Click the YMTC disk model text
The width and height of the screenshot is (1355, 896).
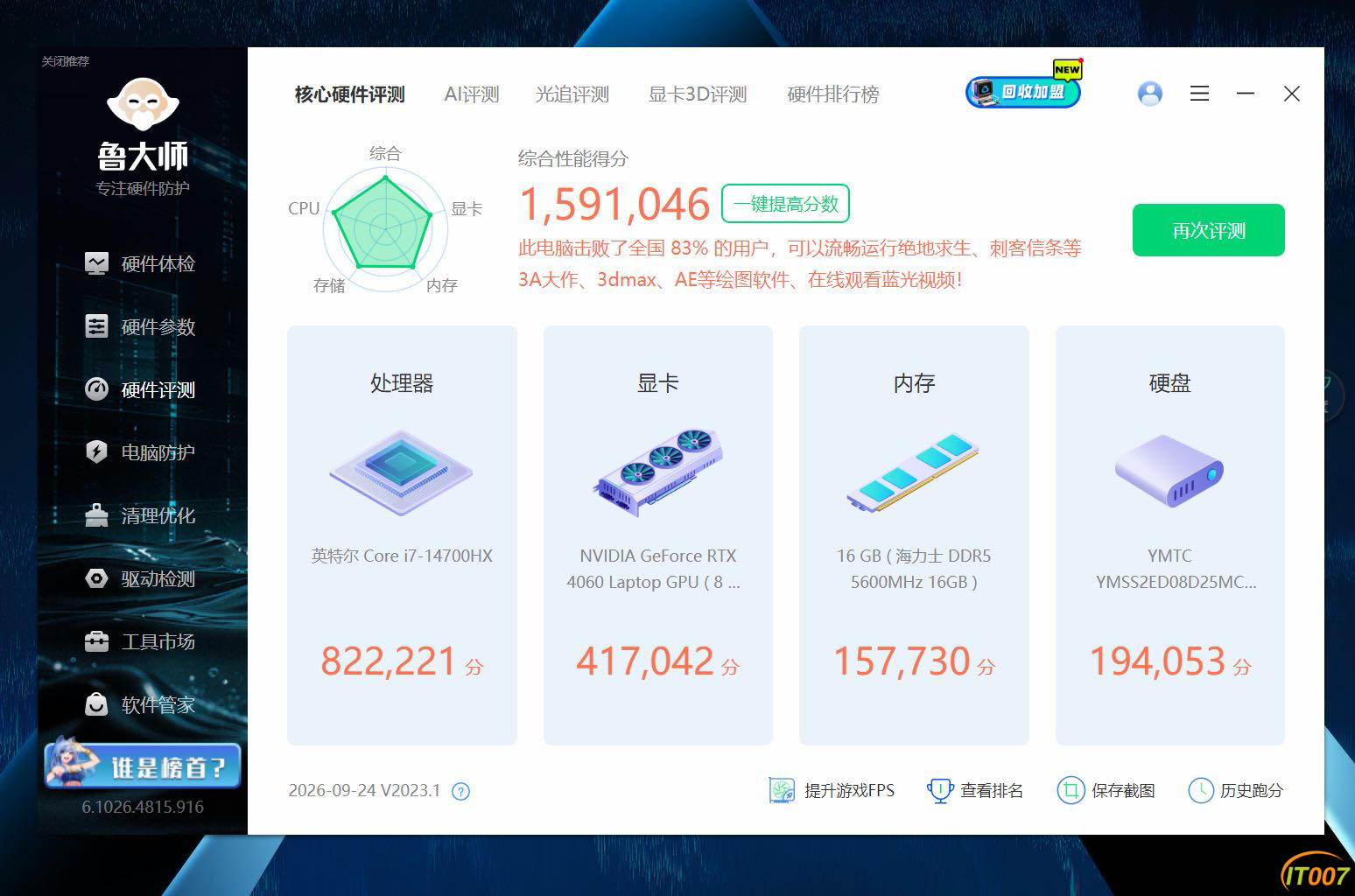coord(1176,569)
